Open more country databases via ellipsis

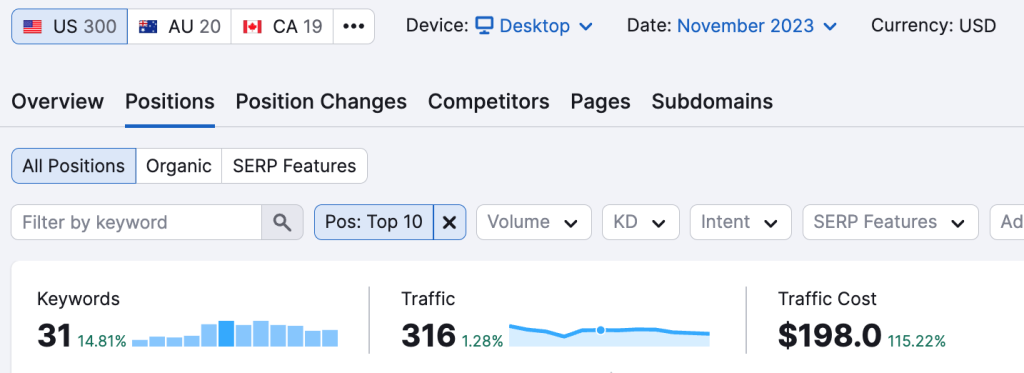(x=354, y=26)
